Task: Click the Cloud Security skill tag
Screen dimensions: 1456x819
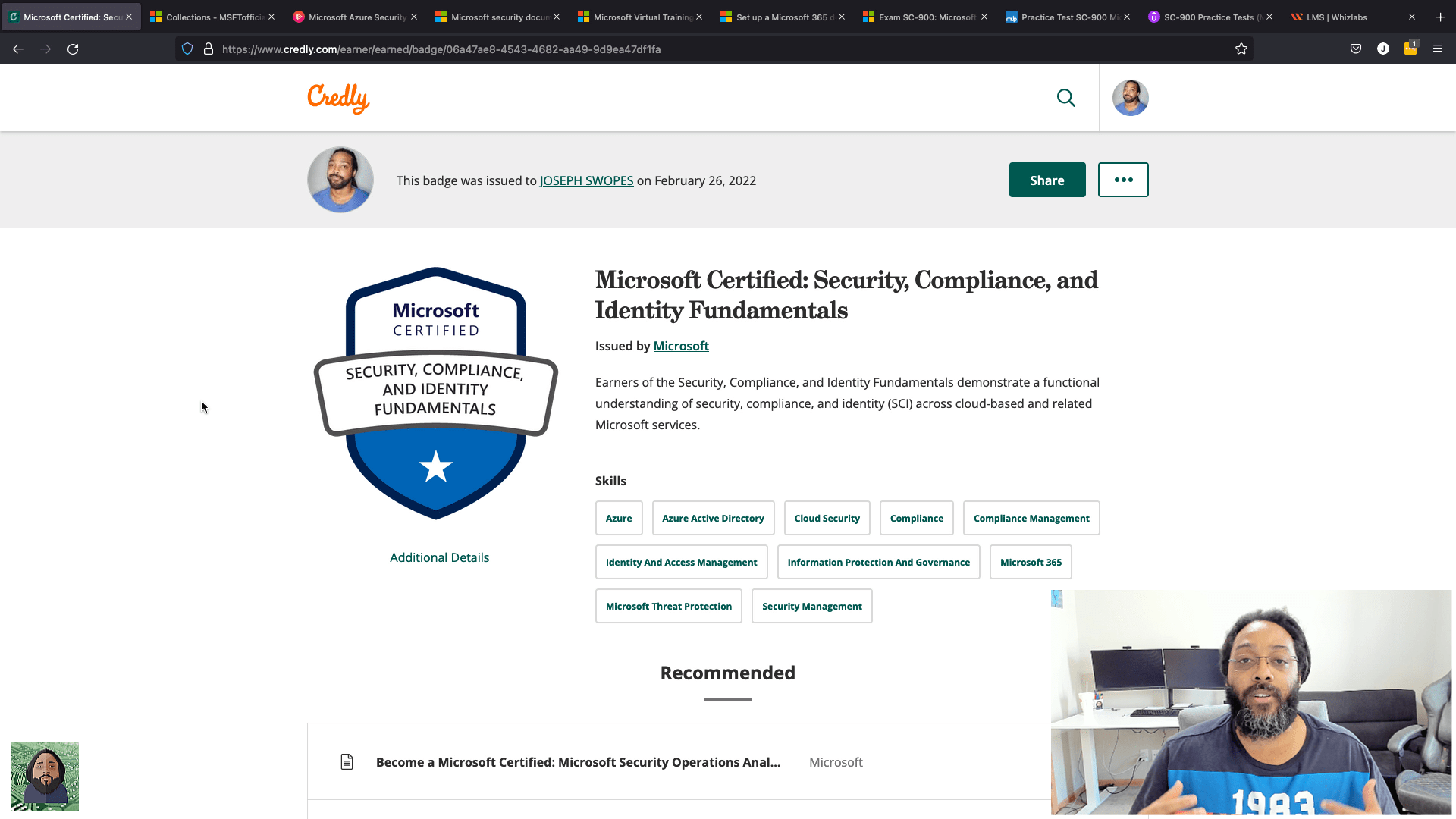Action: [x=827, y=517]
